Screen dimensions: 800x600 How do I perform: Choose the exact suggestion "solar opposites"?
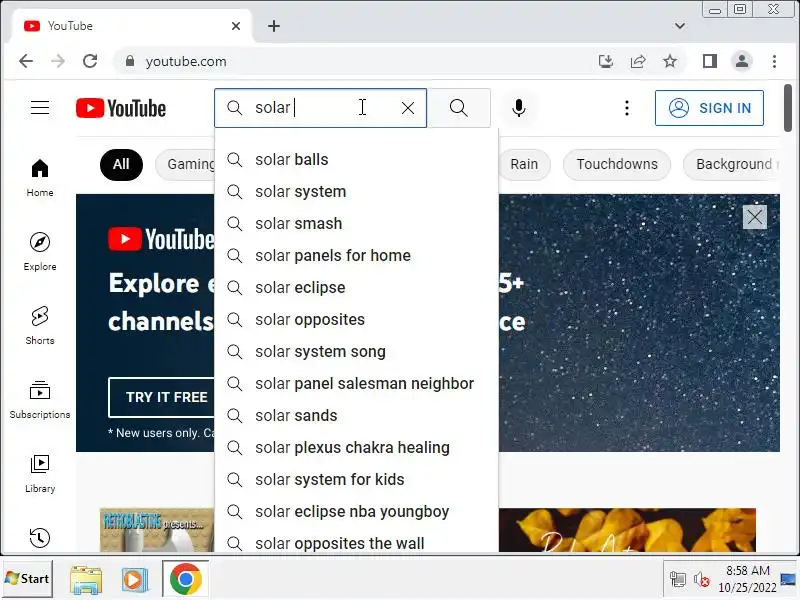pos(356,320)
